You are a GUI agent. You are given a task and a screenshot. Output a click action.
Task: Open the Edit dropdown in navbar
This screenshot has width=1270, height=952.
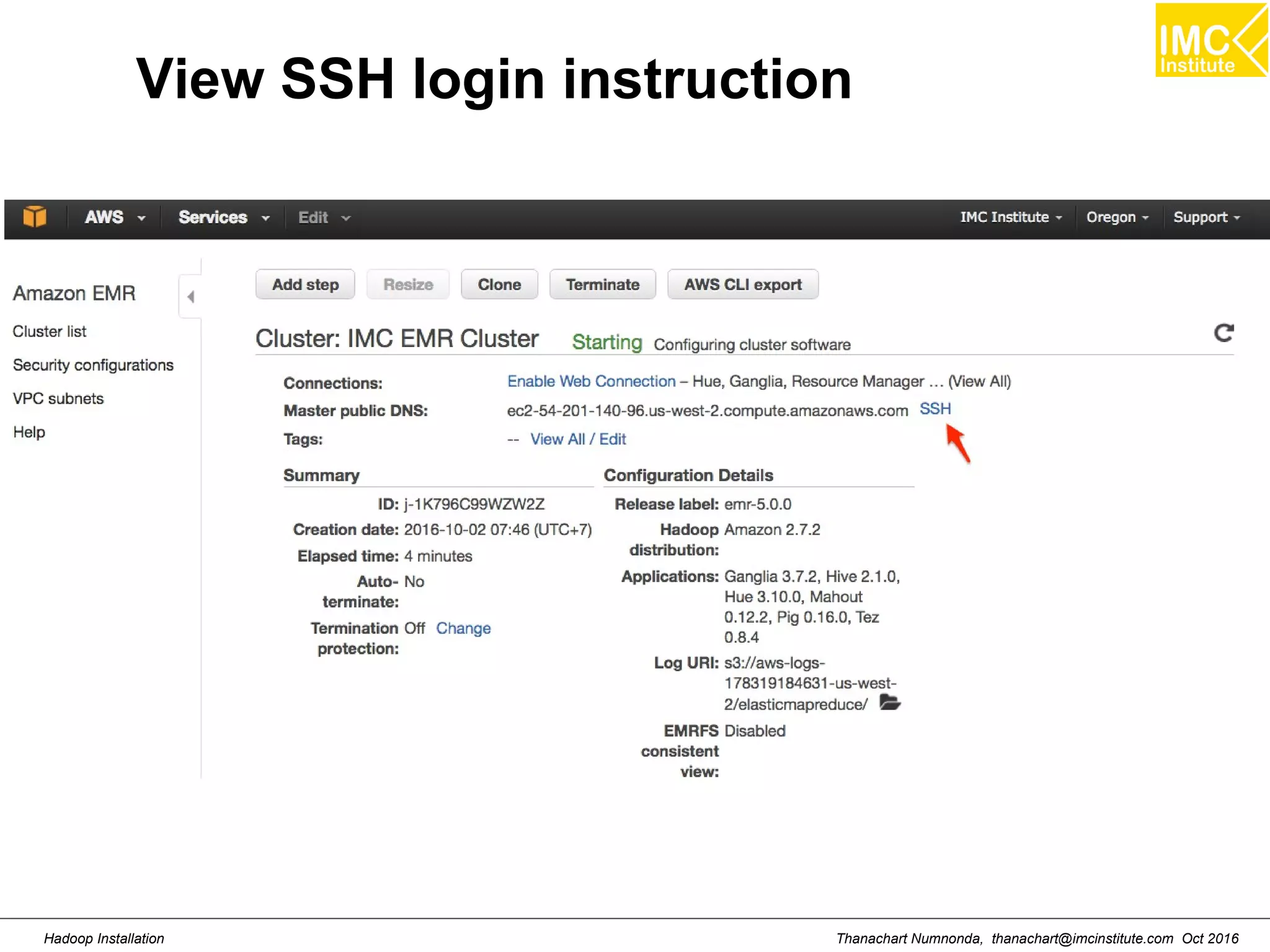pos(324,218)
